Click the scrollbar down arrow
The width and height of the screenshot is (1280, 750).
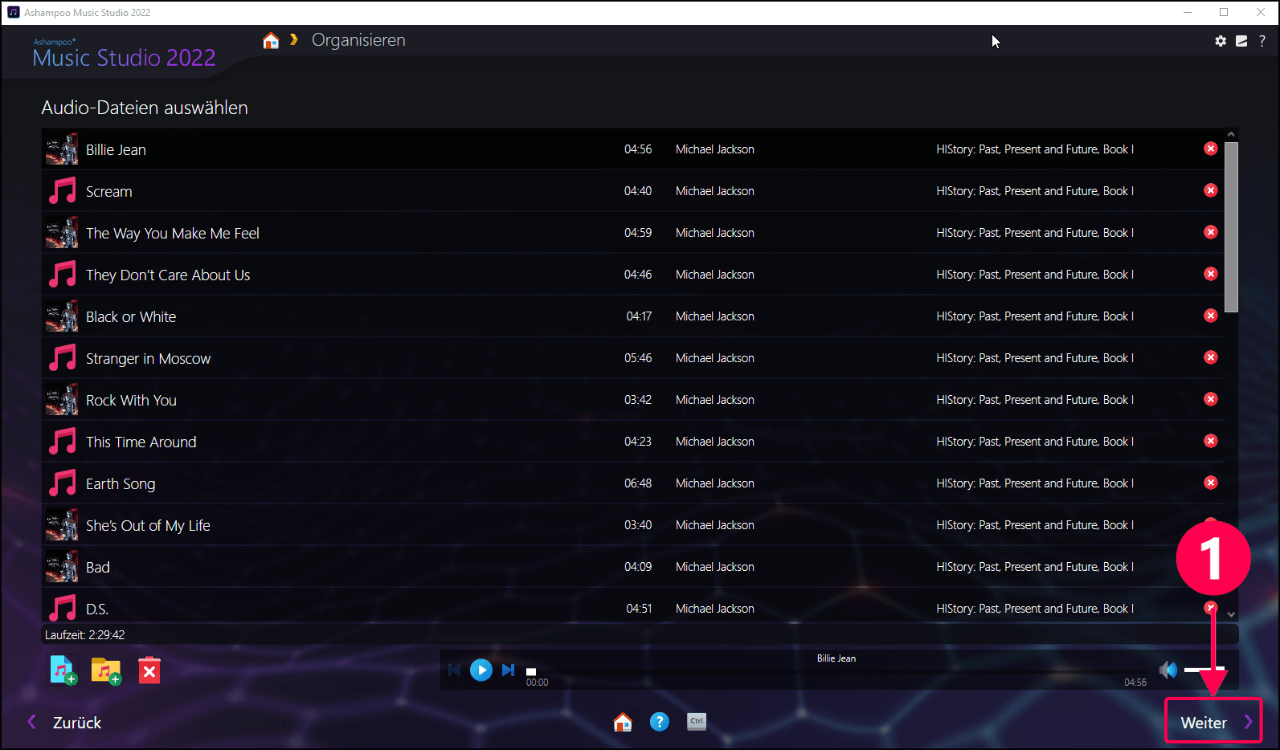click(1231, 615)
